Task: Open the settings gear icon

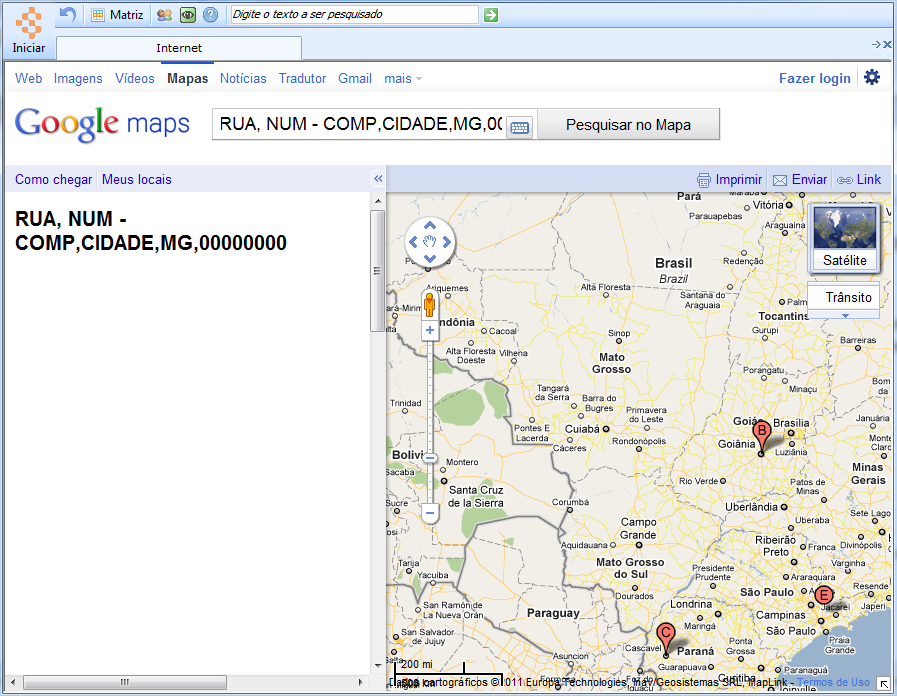Action: [x=872, y=77]
